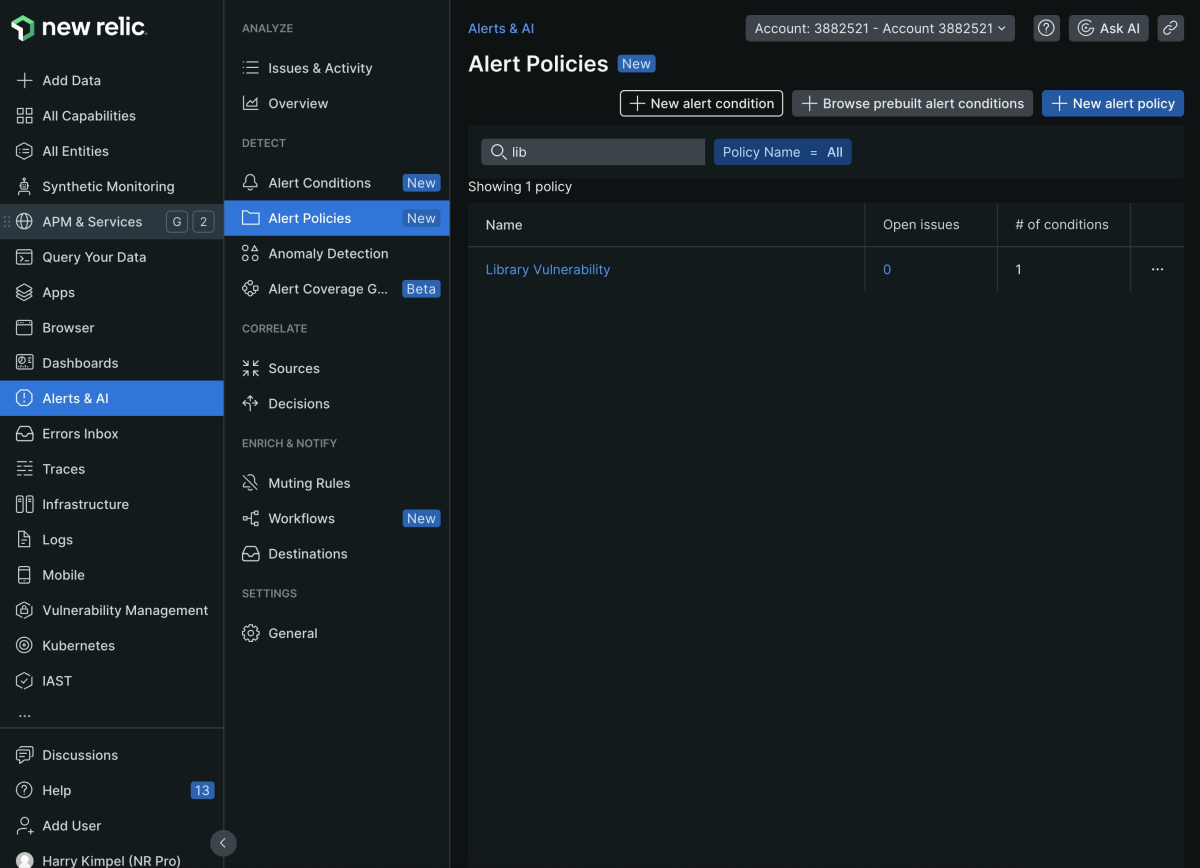Viewport: 1200px width, 868px height.
Task: Open the Account 3882521 account switcher
Action: [879, 28]
